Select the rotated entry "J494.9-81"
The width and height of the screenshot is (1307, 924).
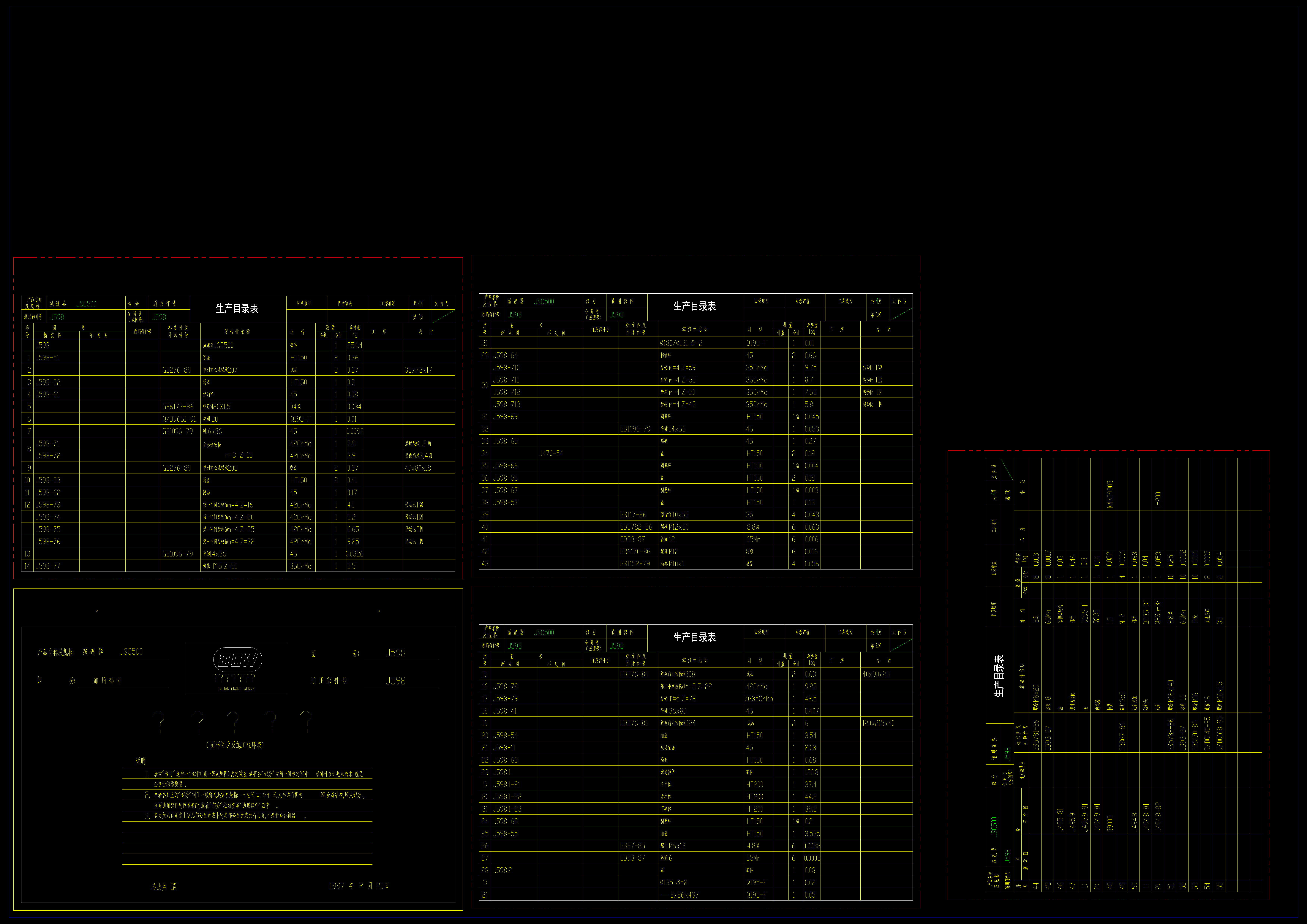tap(1097, 818)
